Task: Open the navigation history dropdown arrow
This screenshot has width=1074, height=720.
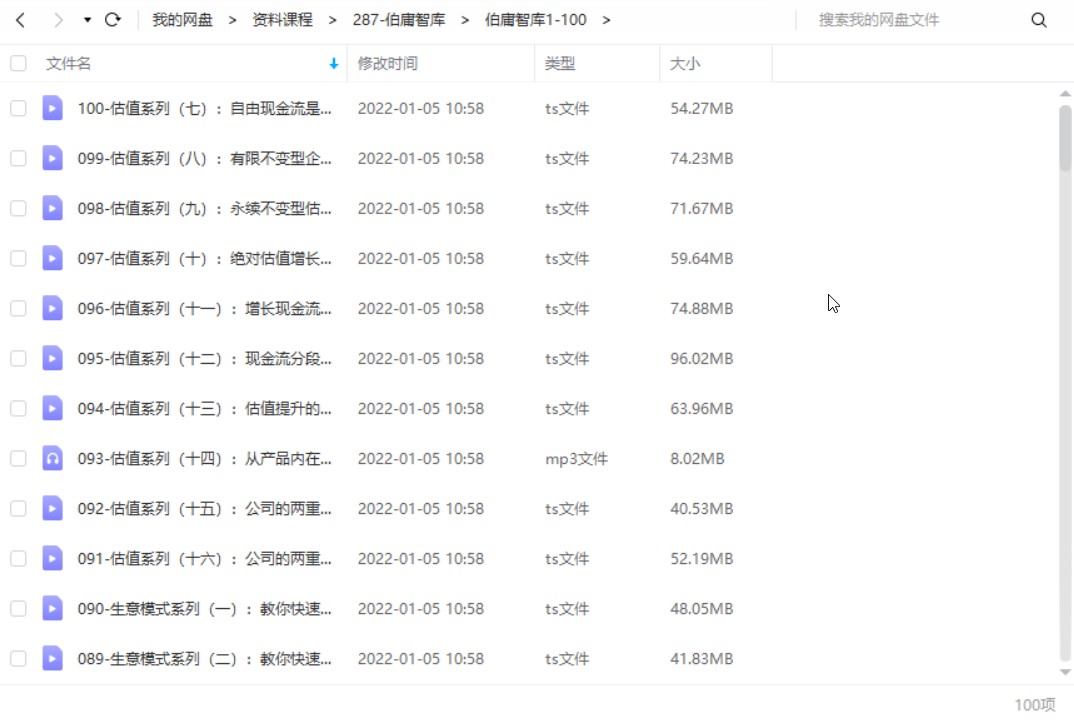Action: [x=87, y=20]
